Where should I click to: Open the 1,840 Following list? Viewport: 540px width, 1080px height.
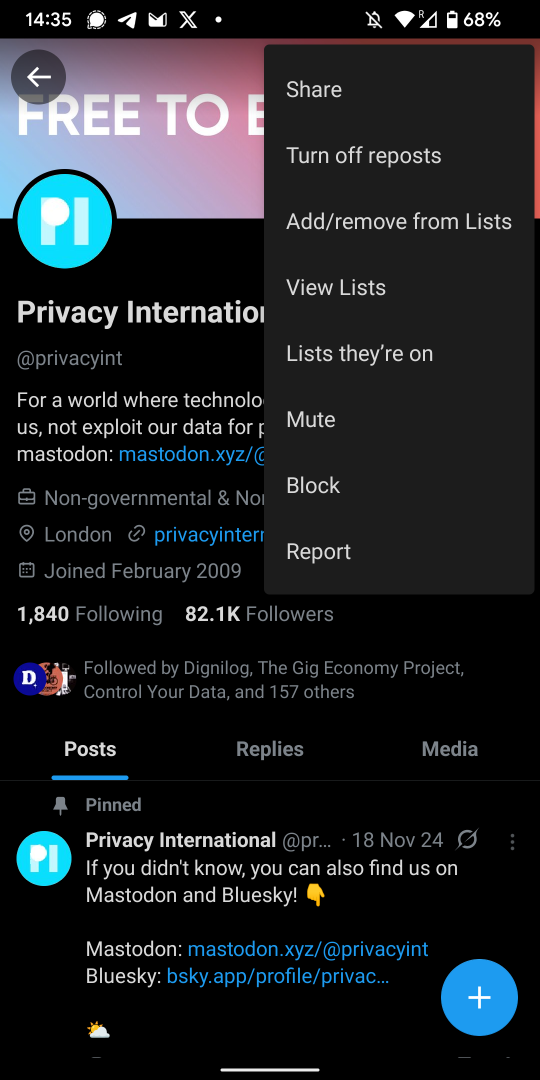90,614
